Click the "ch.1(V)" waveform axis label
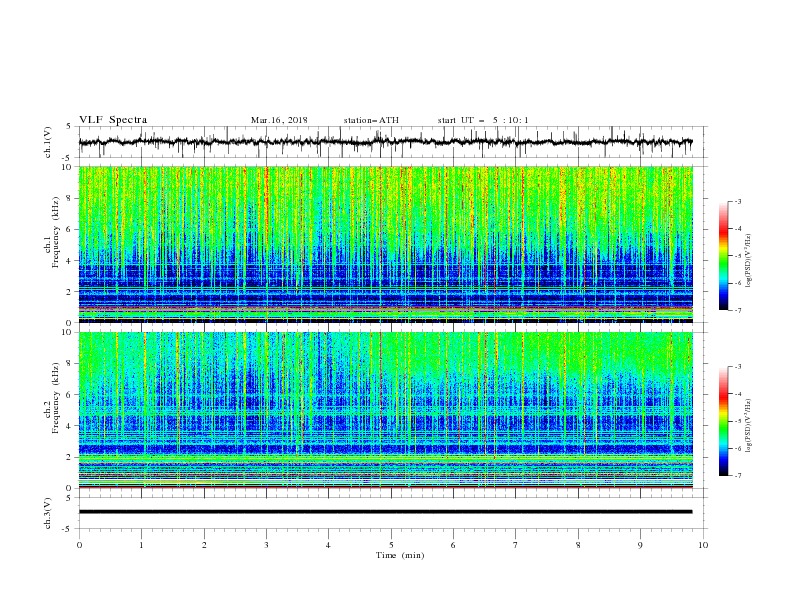Screen dimensions: 792x612 (x=48, y=142)
